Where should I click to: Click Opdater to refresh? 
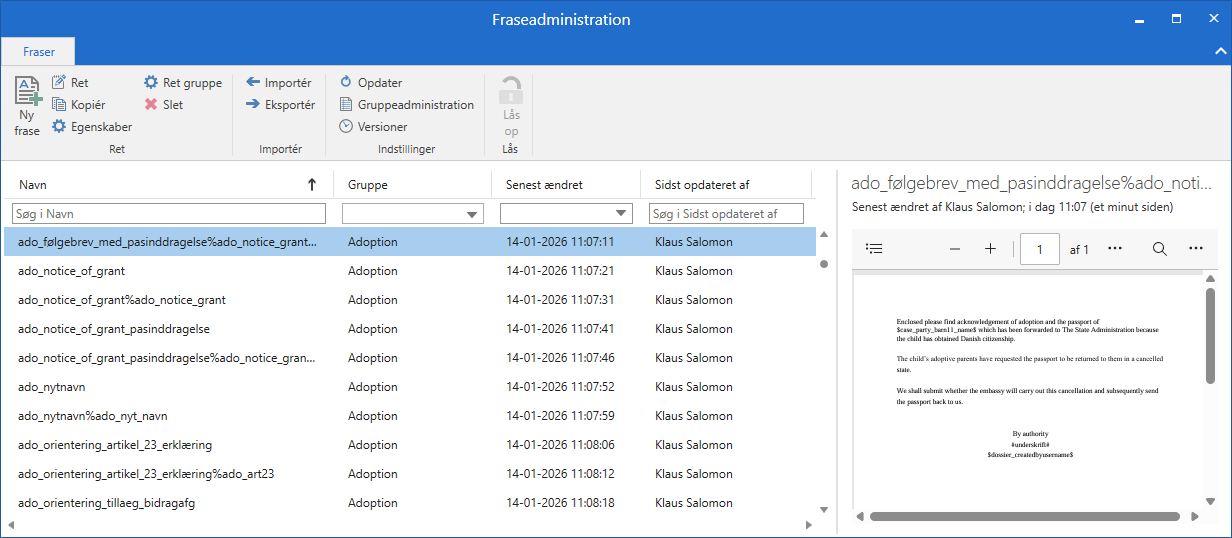(371, 83)
